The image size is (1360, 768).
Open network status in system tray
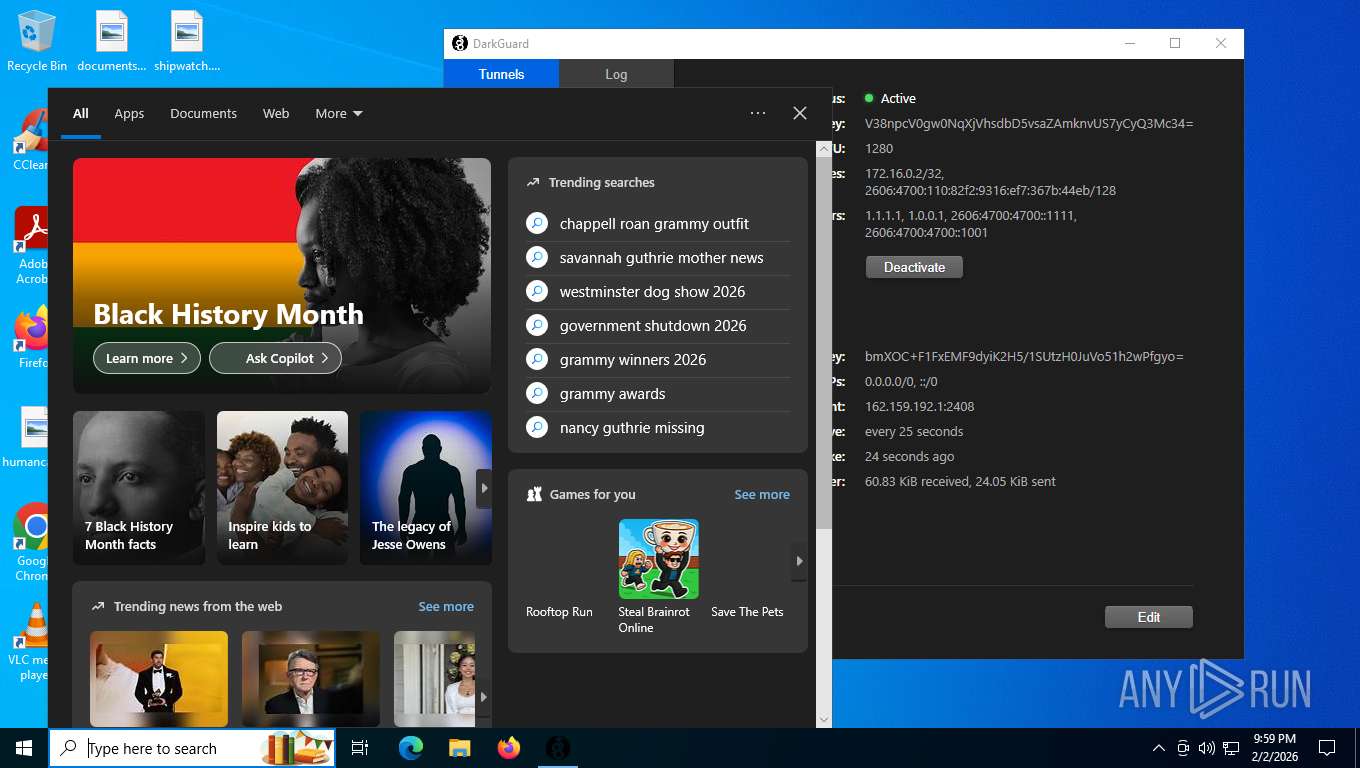click(1232, 748)
